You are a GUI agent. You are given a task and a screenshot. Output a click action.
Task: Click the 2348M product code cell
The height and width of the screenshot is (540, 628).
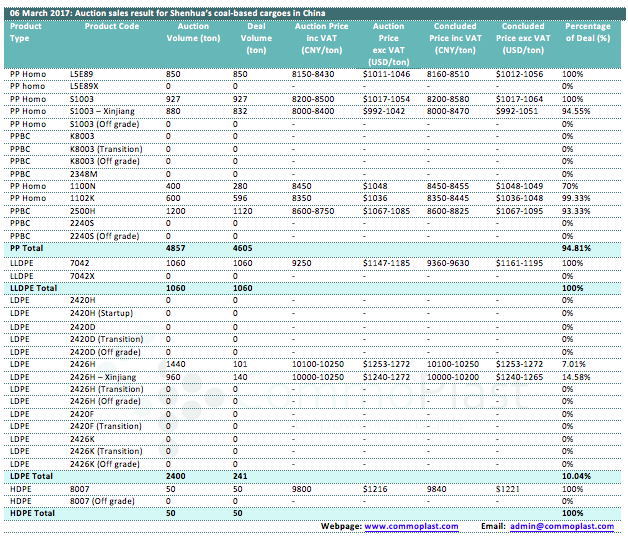point(83,173)
